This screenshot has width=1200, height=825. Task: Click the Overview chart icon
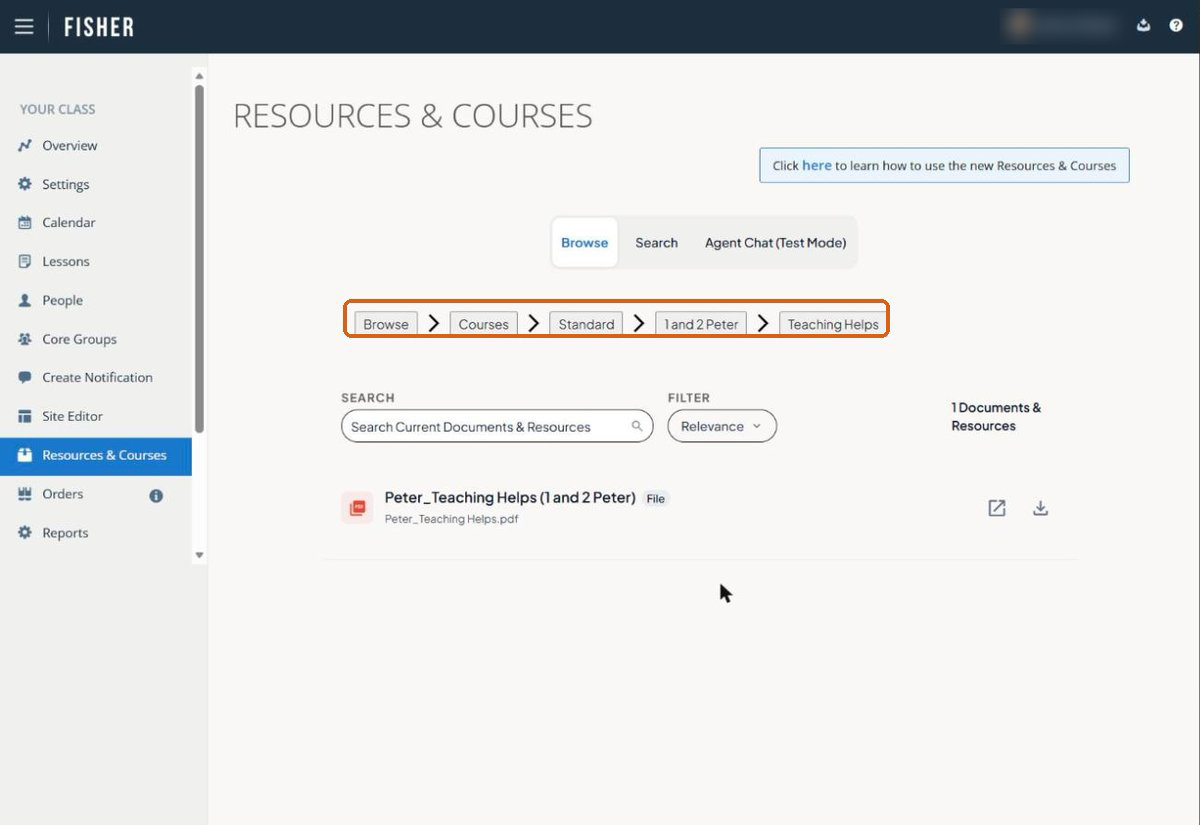(x=25, y=146)
